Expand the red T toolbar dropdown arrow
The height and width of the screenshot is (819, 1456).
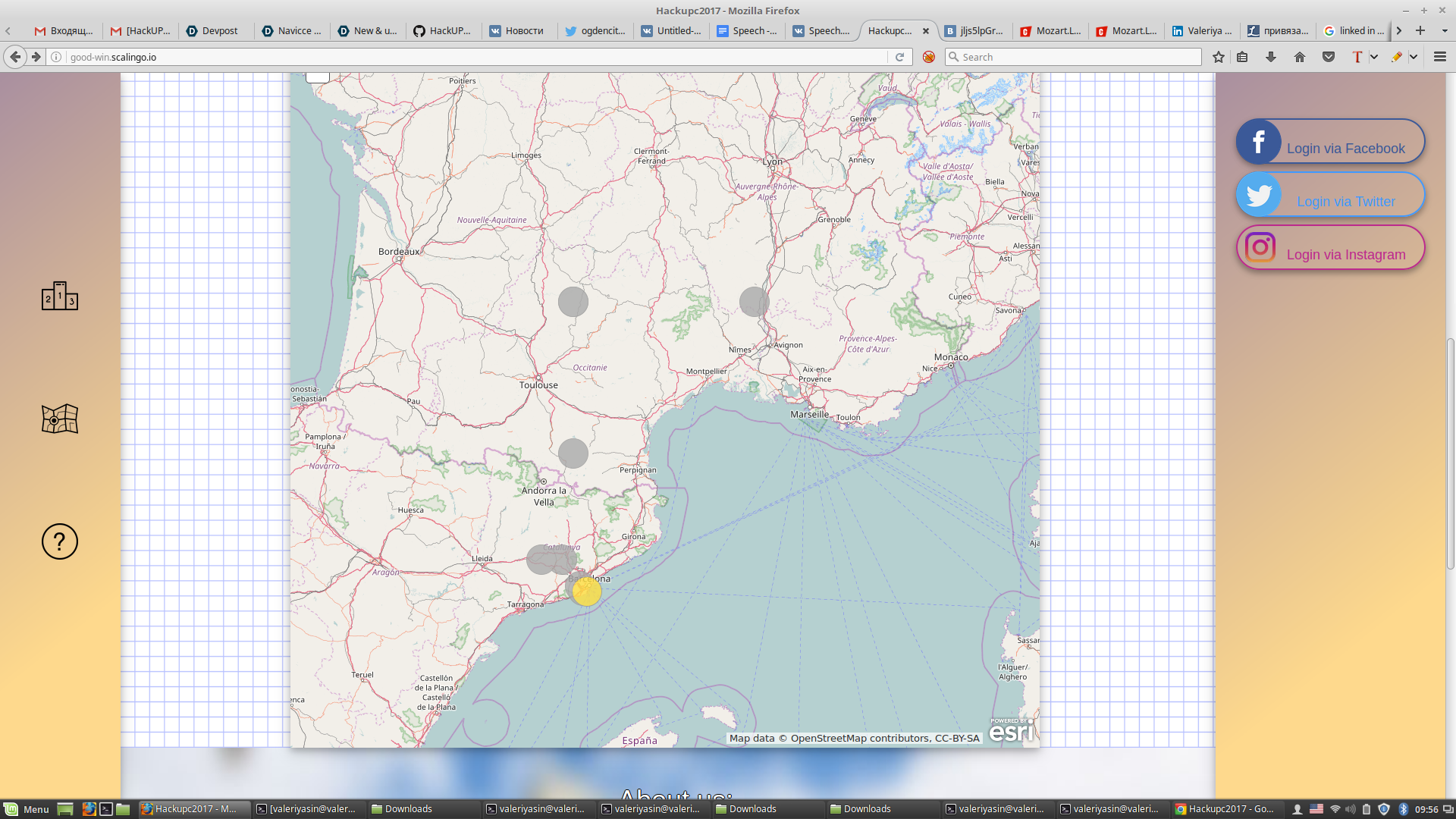pos(1373,57)
